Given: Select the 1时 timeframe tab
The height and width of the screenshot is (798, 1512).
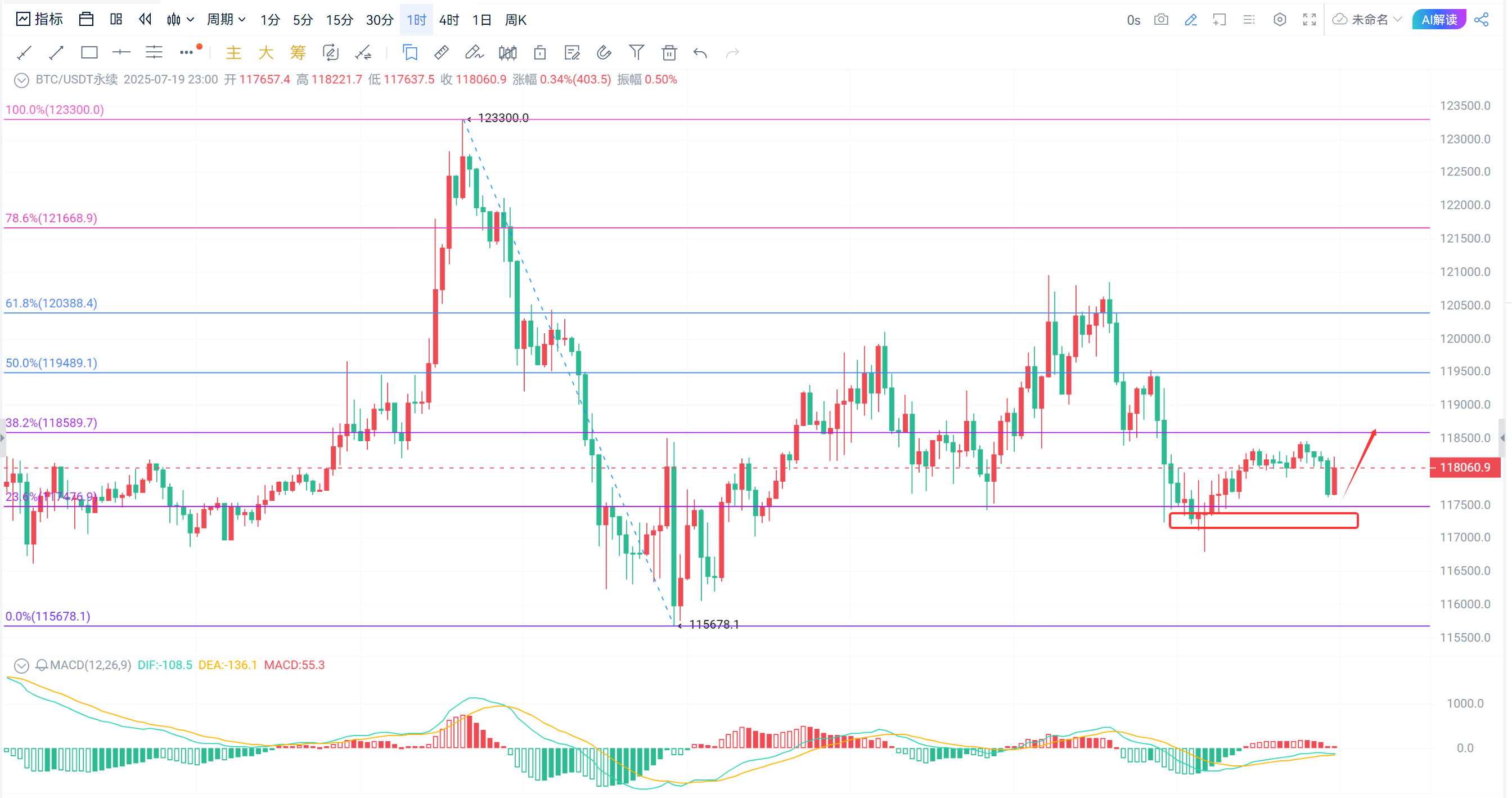Looking at the screenshot, I should point(416,20).
